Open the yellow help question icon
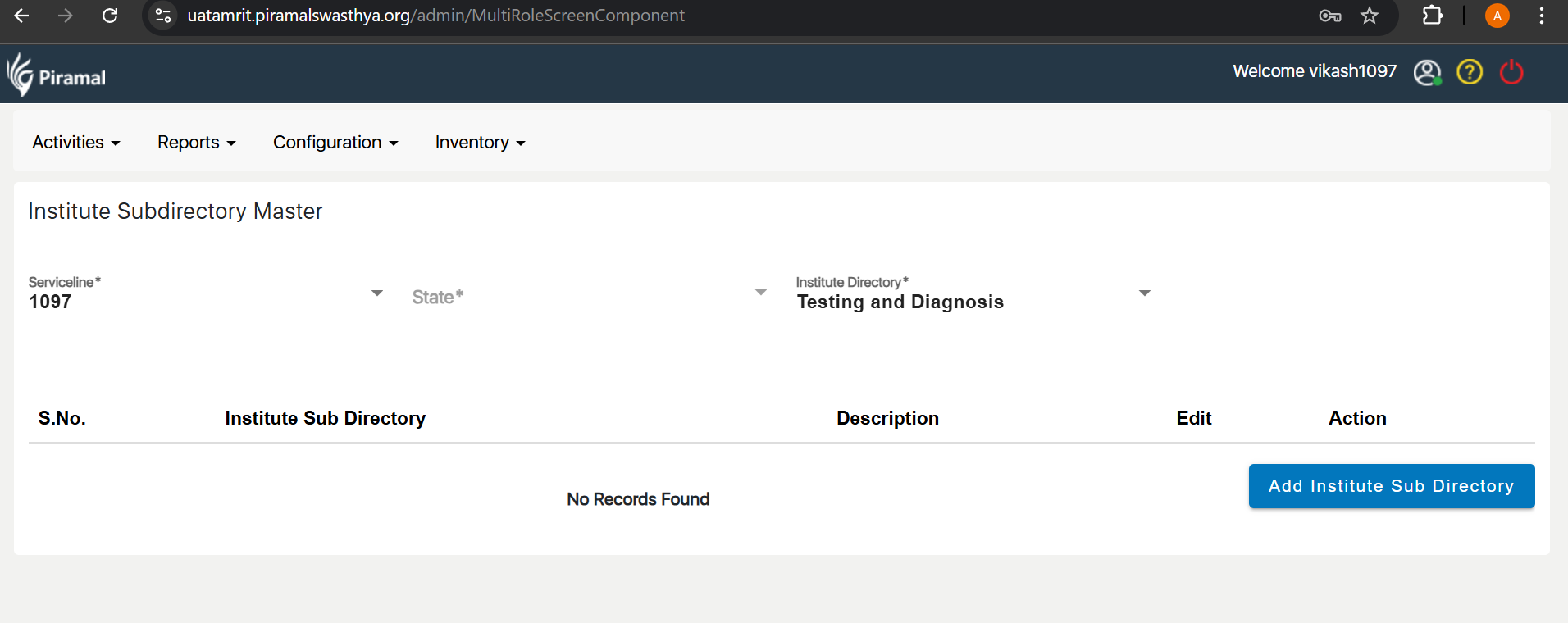This screenshot has width=1568, height=623. (1469, 72)
